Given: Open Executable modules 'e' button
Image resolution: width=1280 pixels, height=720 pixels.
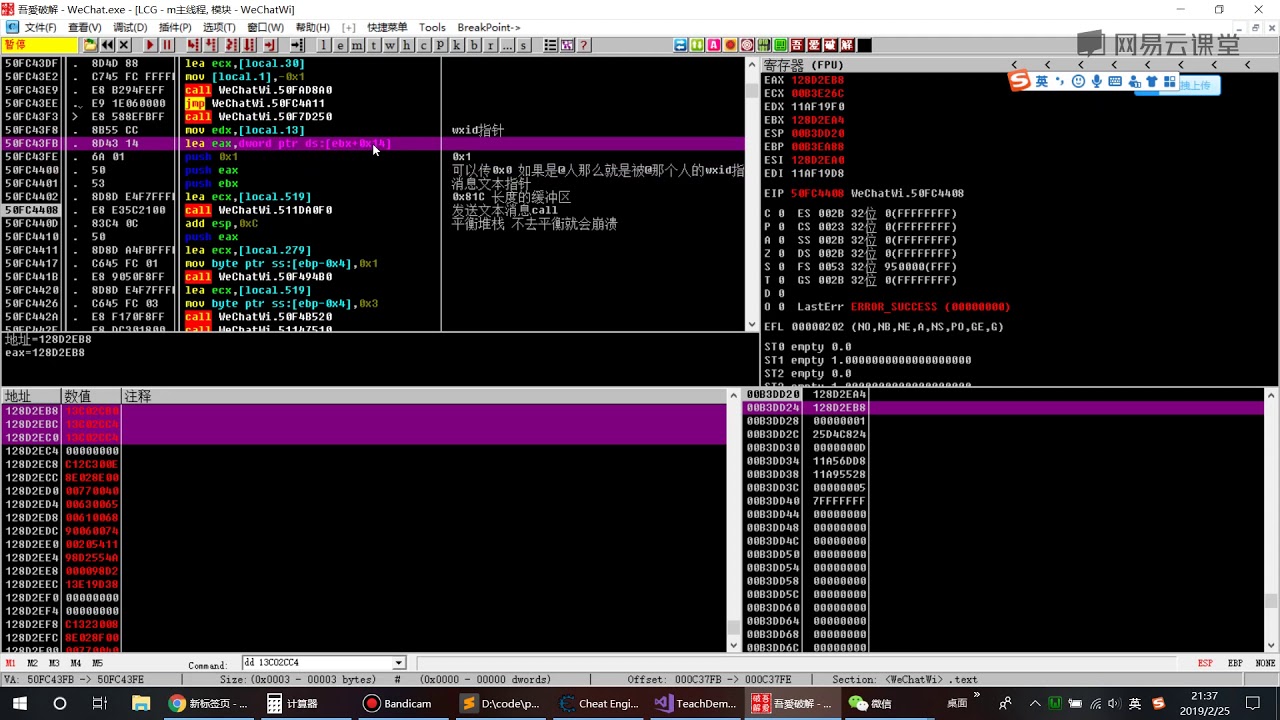Looking at the screenshot, I should pyautogui.click(x=340, y=45).
